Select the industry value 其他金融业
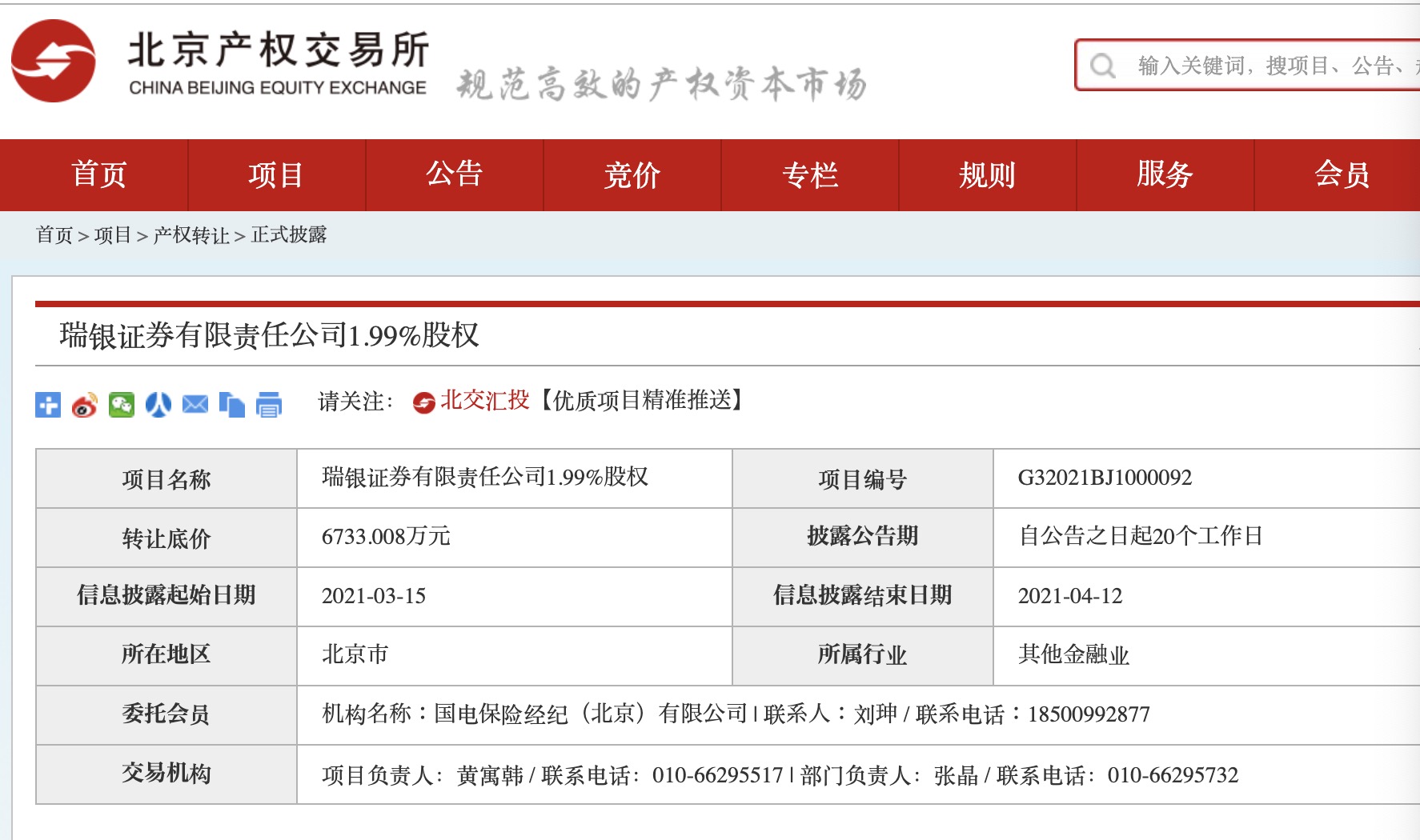Viewport: 1420px width, 840px height. 1073,654
